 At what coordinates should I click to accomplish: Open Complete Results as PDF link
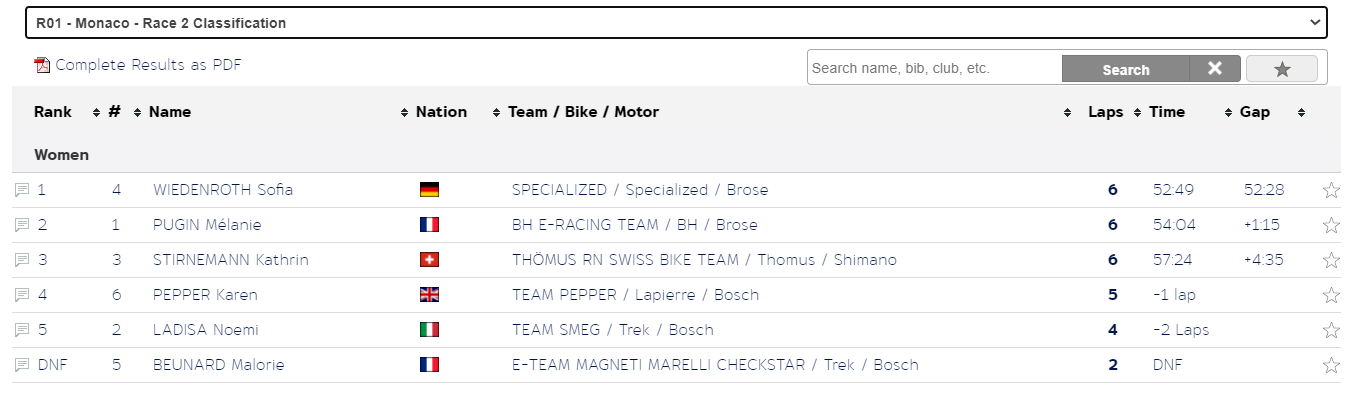148,65
